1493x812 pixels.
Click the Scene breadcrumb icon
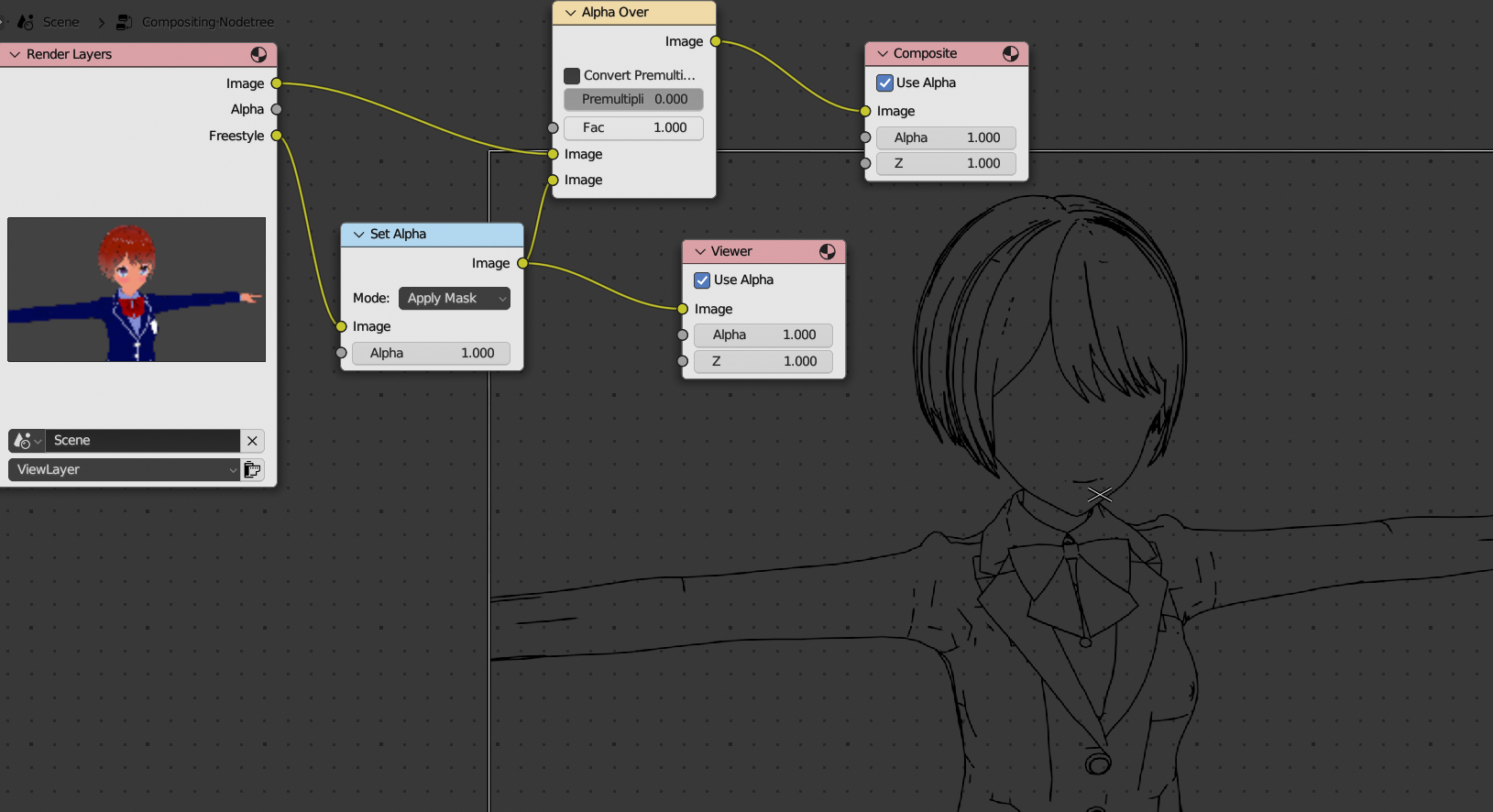tap(26, 22)
